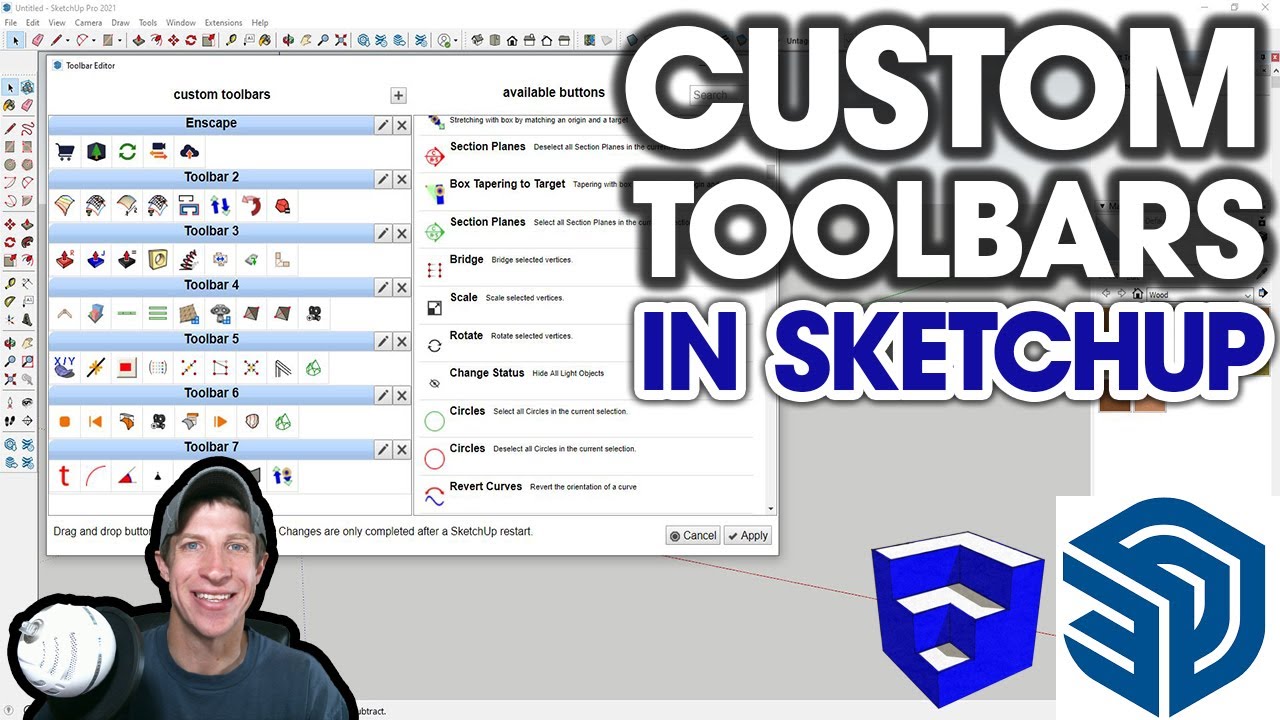Open 3D Warehouse from top toolbar
Image resolution: width=1280 pixels, height=720 pixels.
coord(363,40)
